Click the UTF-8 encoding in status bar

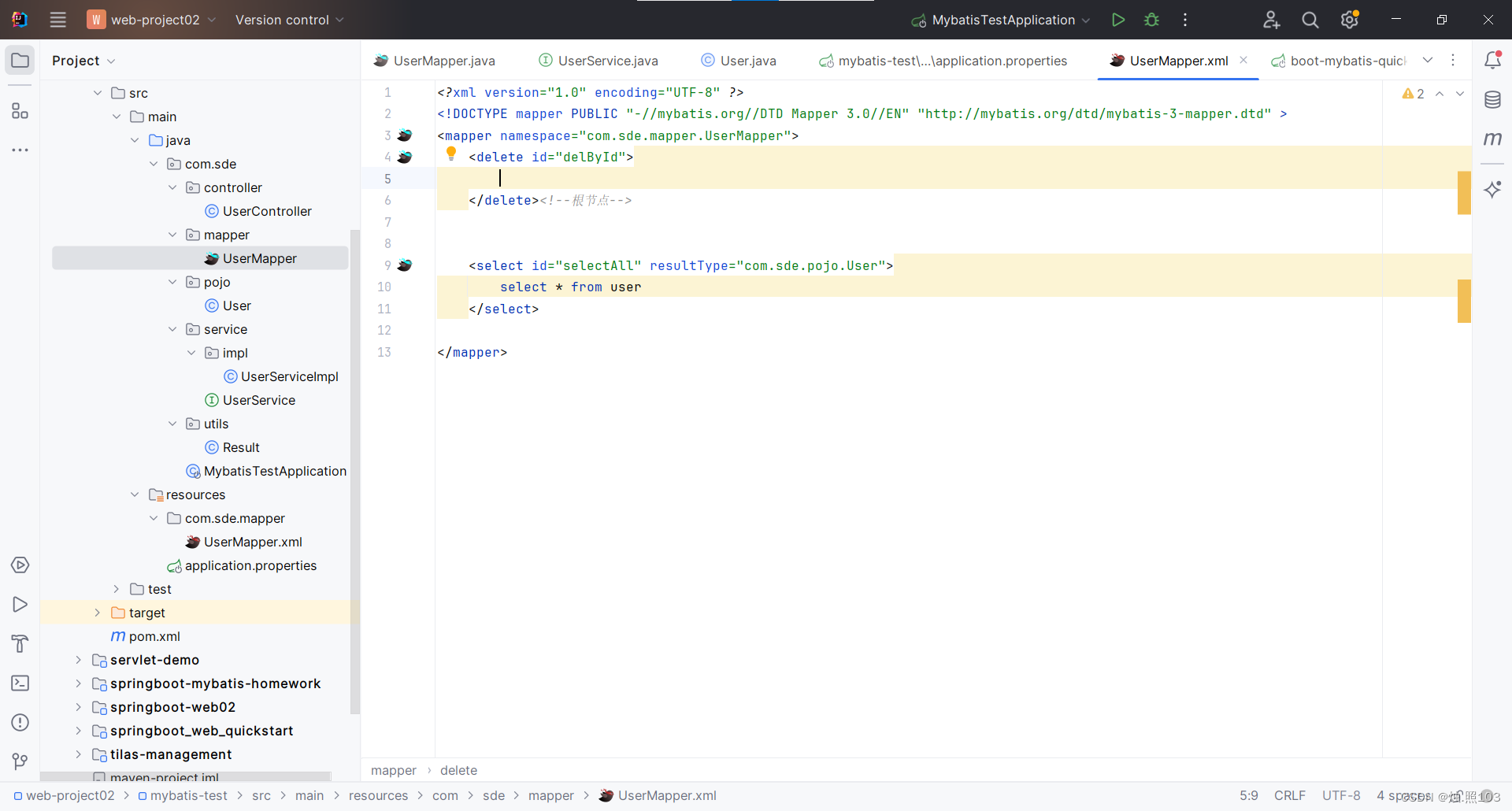pyautogui.click(x=1341, y=795)
